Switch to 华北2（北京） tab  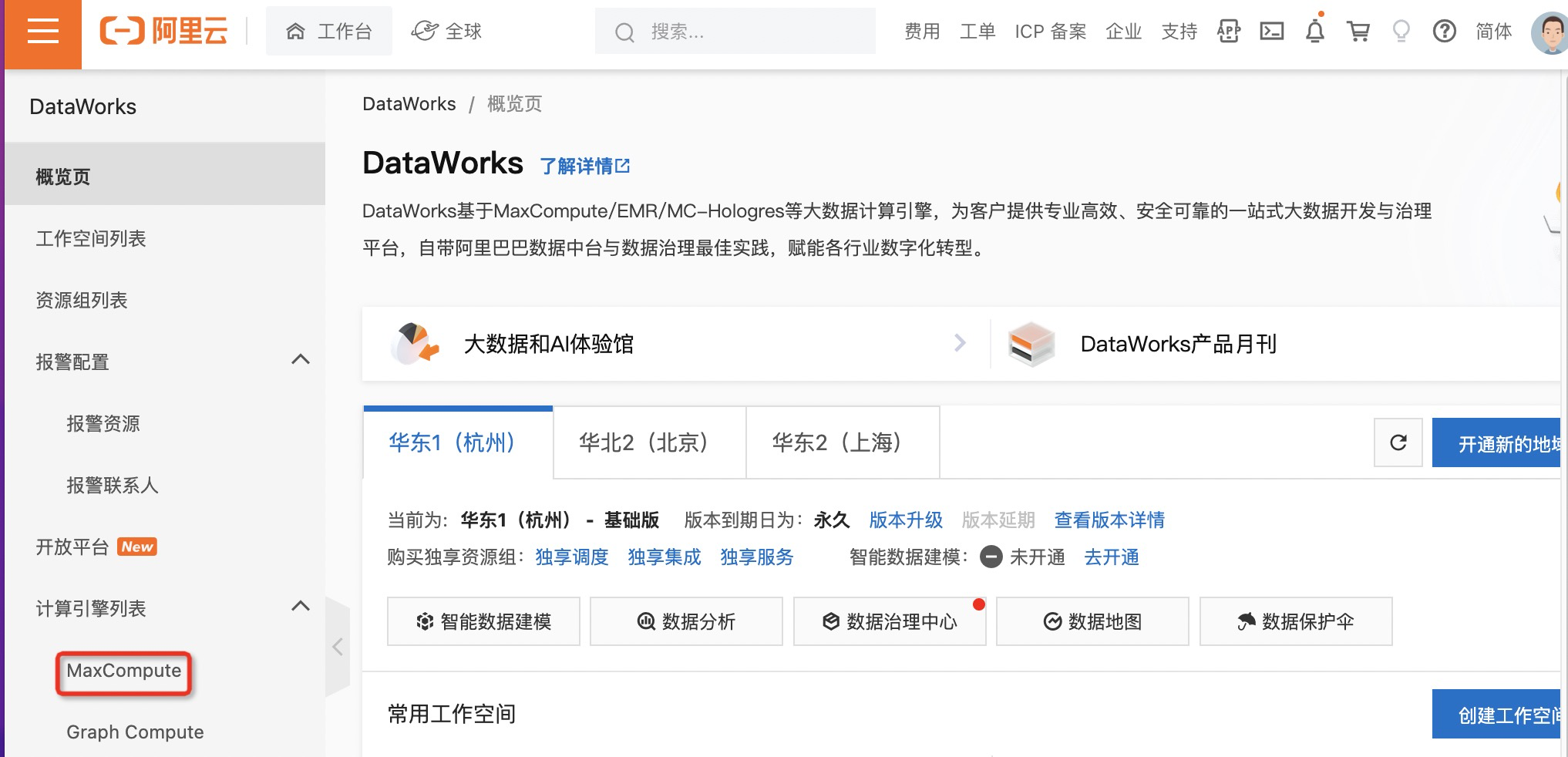tap(649, 442)
